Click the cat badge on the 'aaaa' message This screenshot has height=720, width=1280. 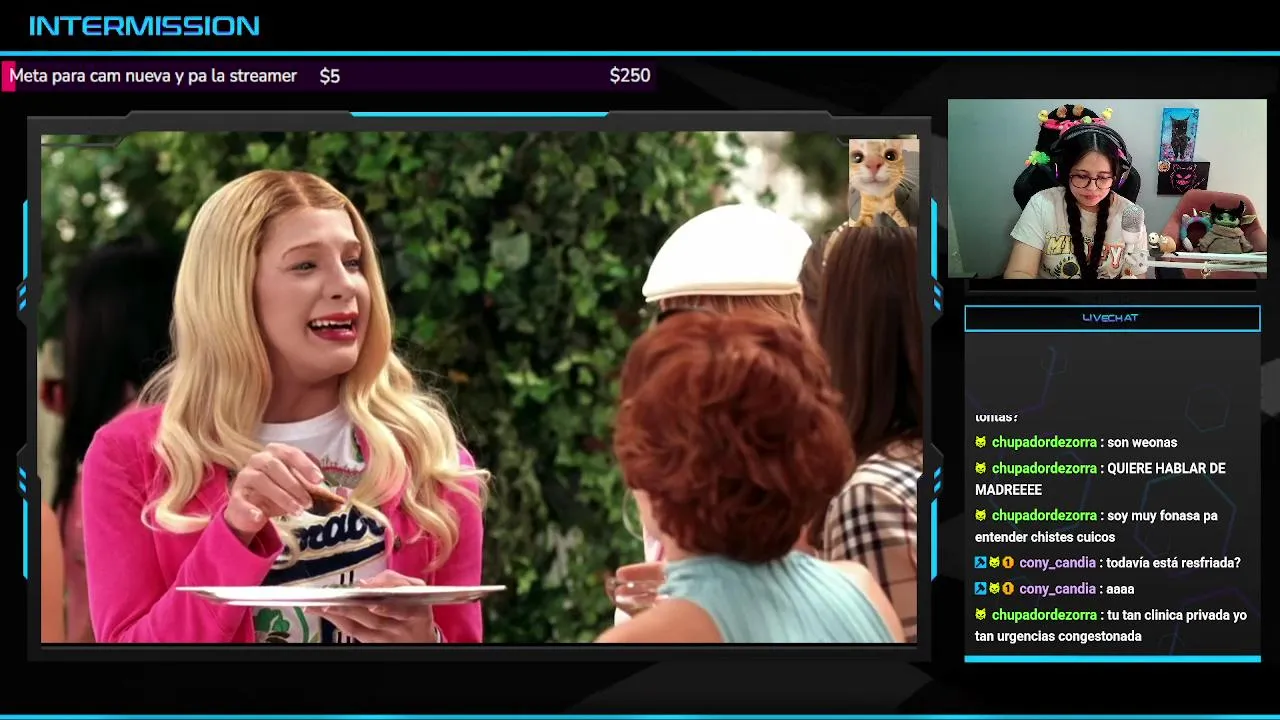point(994,589)
